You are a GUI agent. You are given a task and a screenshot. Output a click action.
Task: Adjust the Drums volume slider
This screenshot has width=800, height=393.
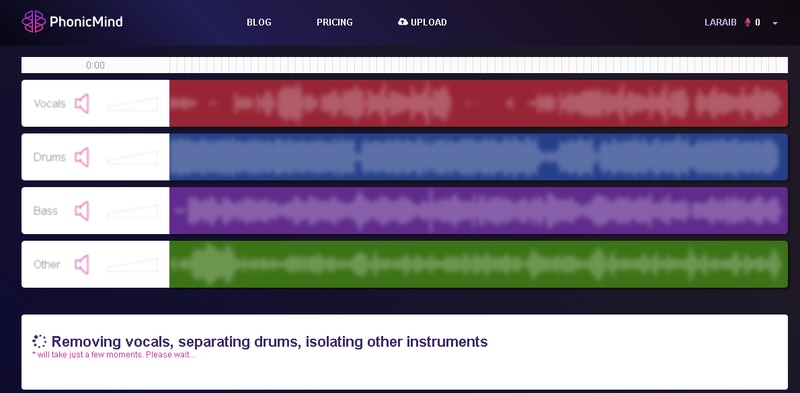tap(132, 158)
